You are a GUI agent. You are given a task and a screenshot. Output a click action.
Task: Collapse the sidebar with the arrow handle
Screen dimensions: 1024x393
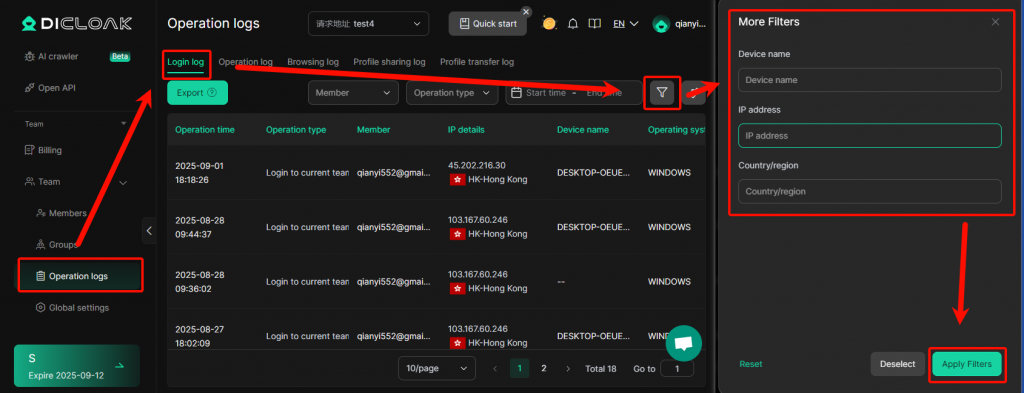click(150, 230)
